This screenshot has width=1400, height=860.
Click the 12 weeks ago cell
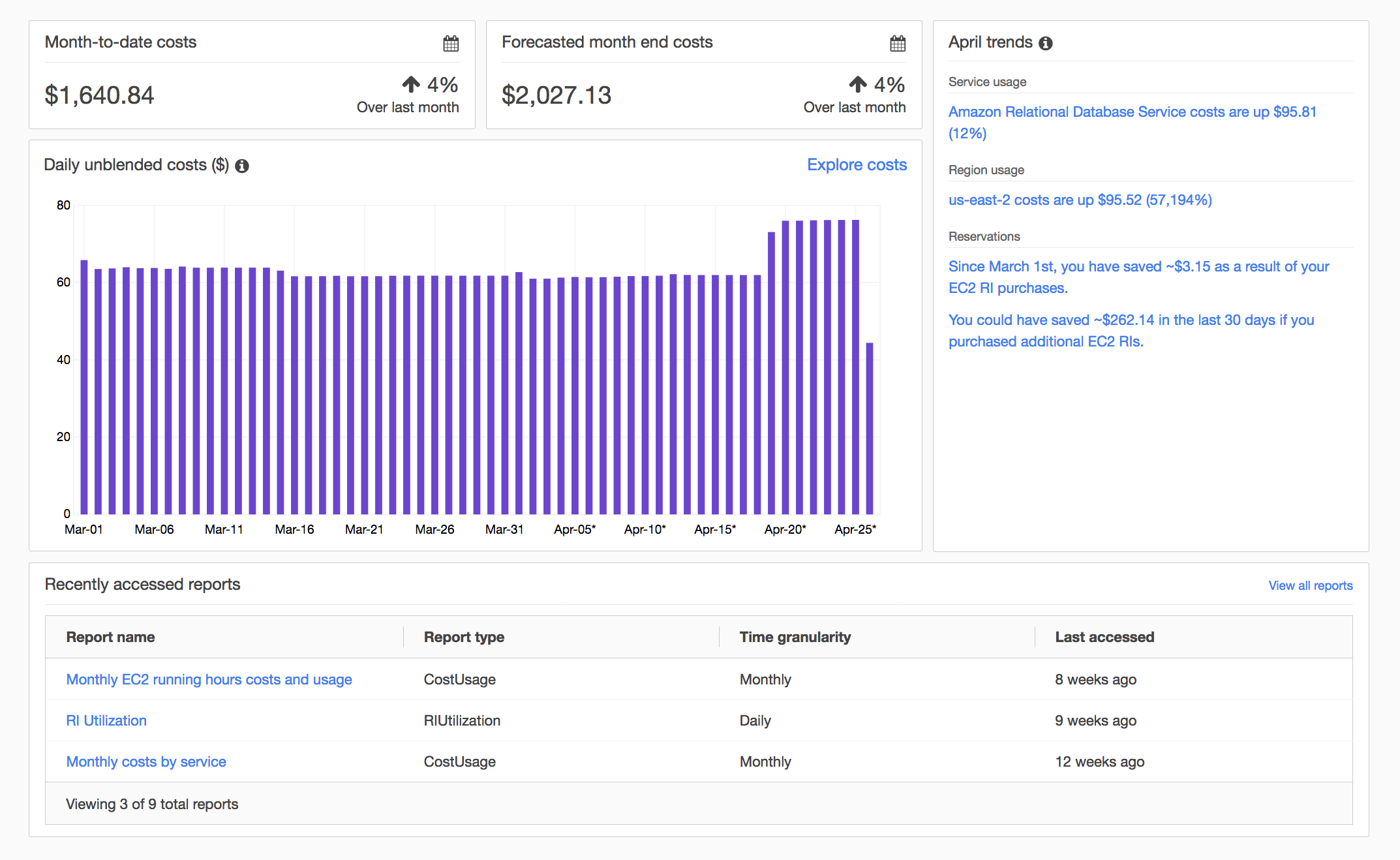(1099, 761)
